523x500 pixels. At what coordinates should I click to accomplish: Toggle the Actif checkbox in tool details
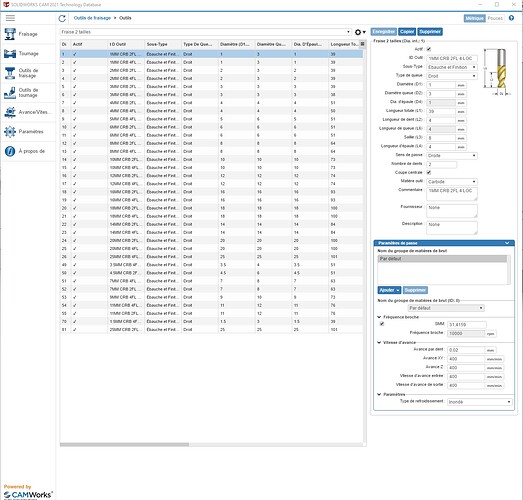coord(429,49)
